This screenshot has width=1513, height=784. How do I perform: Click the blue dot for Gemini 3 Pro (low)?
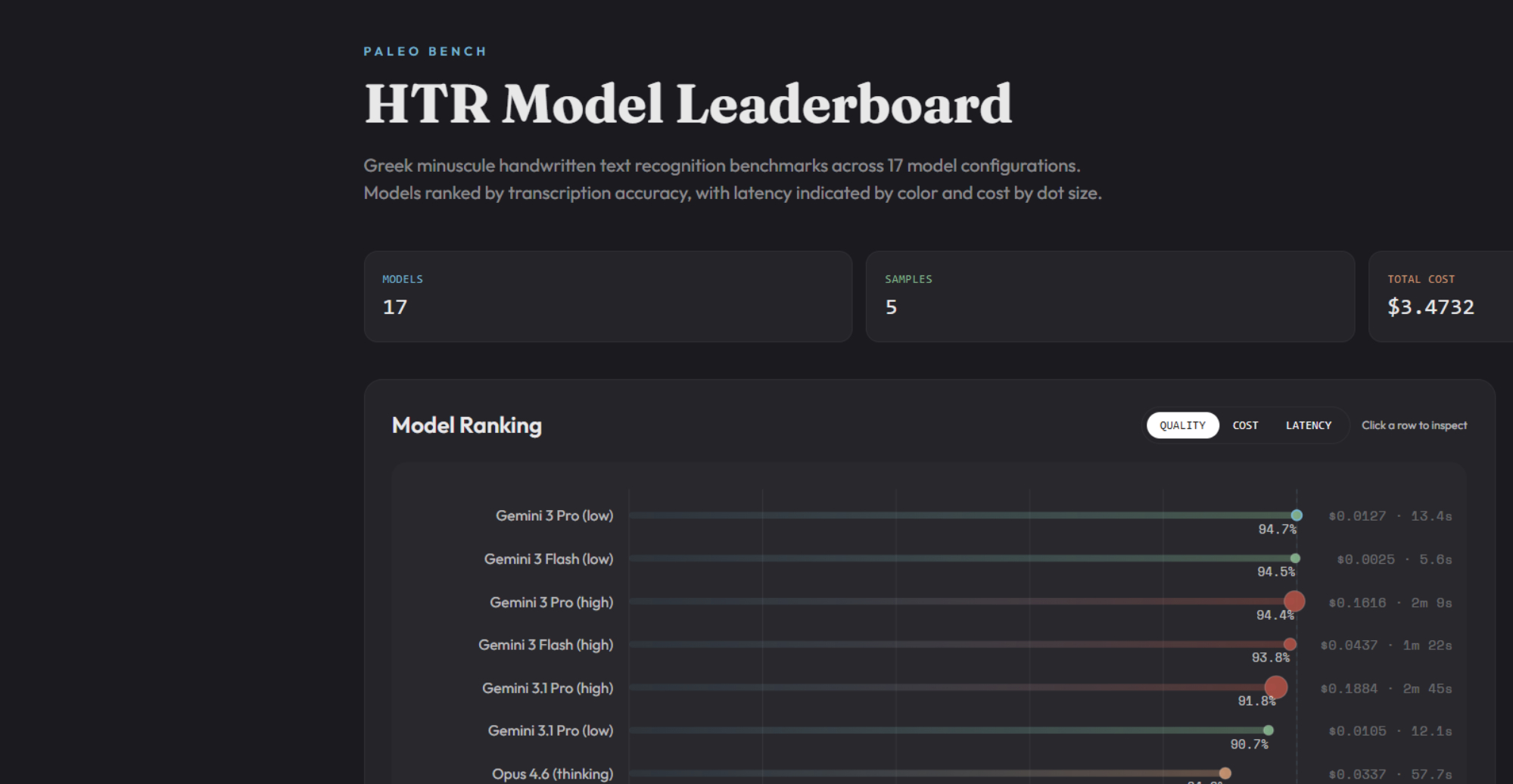point(1297,515)
